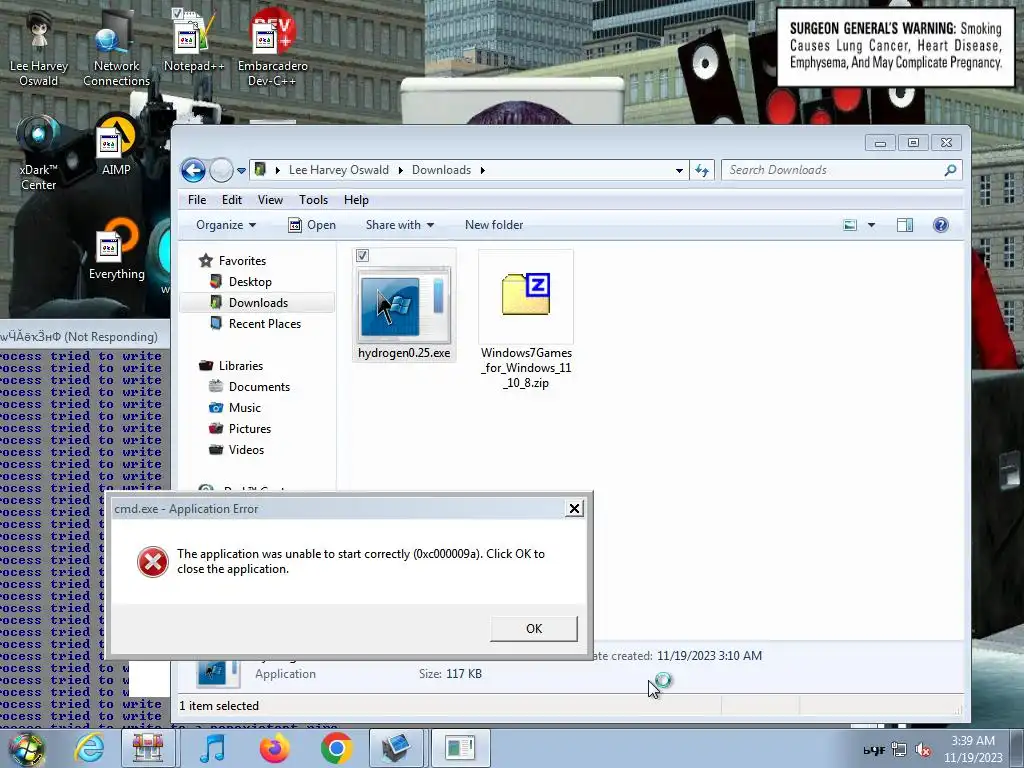
Task: Open the music player taskbar icon
Action: [212, 748]
